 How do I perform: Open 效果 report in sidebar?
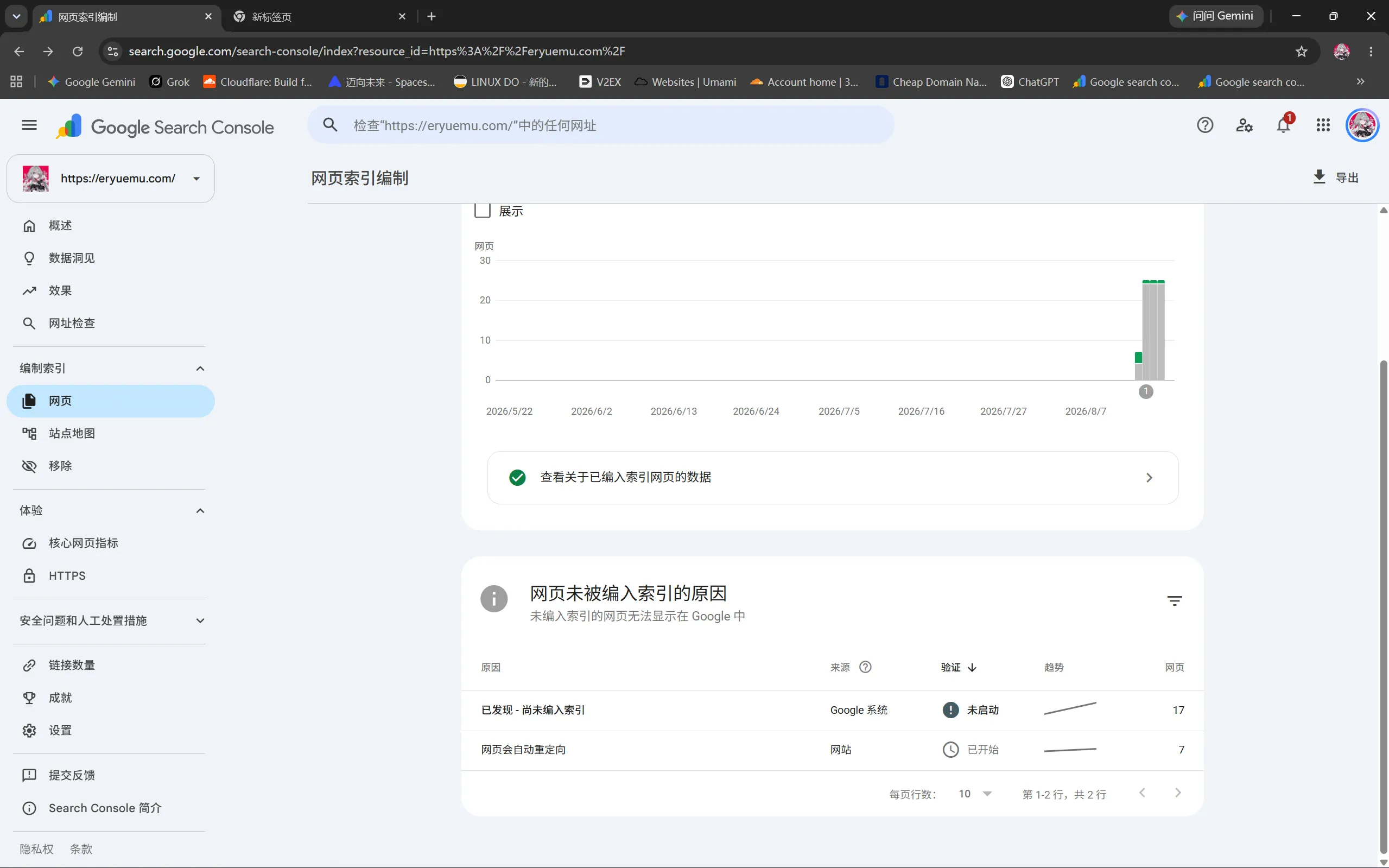click(111, 290)
